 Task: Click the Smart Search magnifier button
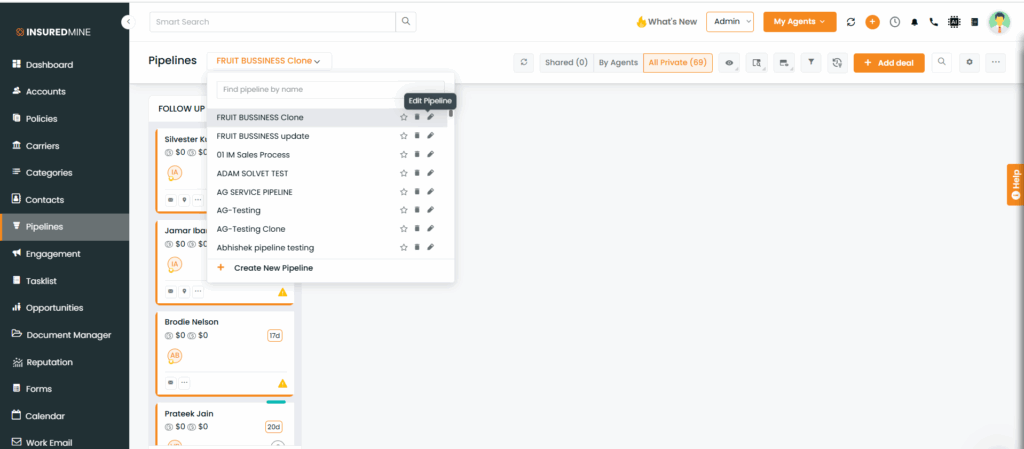406,22
